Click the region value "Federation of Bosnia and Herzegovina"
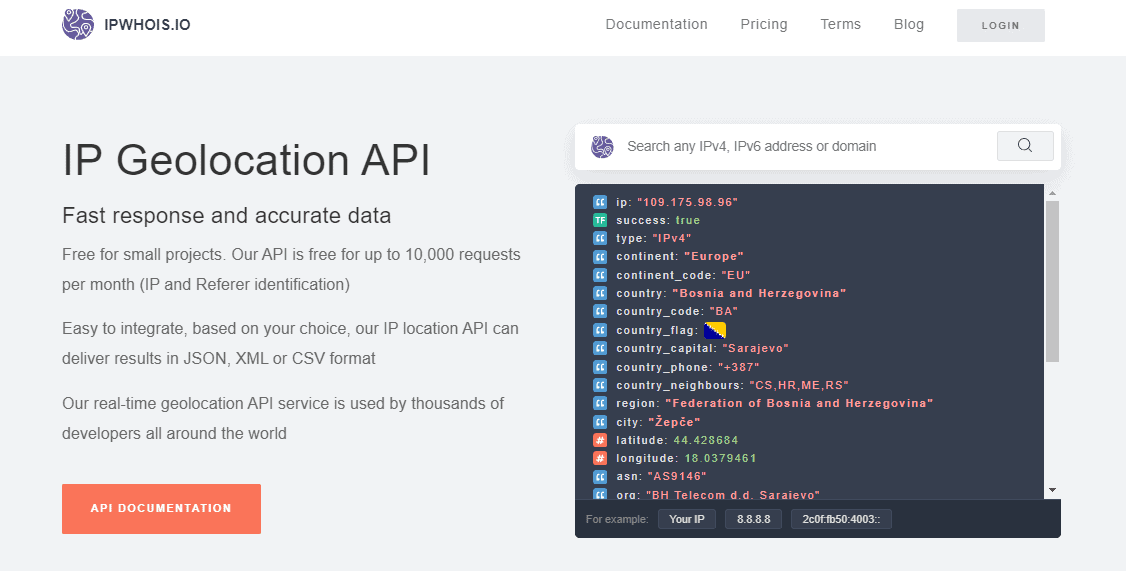The image size is (1126, 571). click(x=799, y=403)
